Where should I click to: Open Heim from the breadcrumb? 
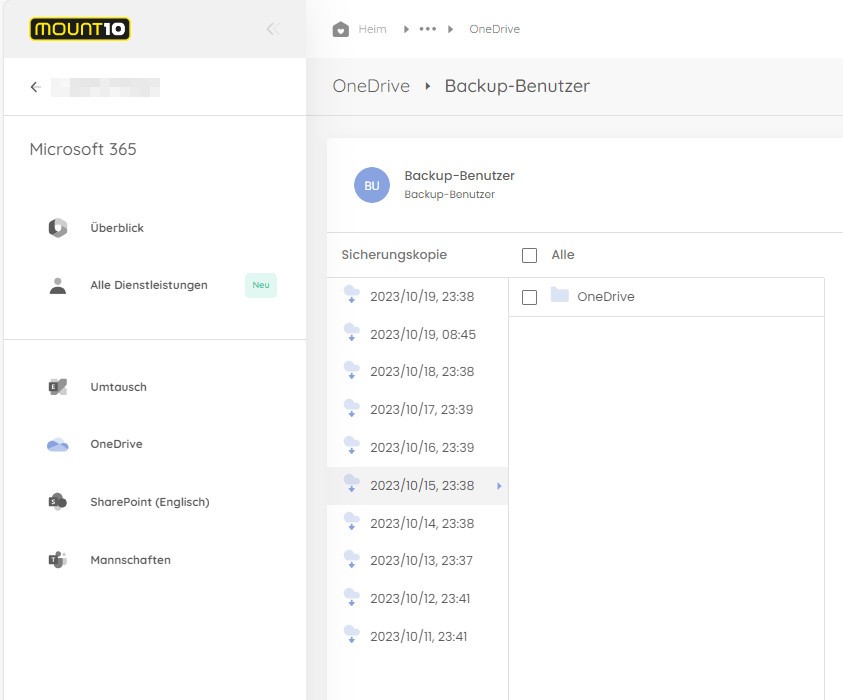click(368, 29)
